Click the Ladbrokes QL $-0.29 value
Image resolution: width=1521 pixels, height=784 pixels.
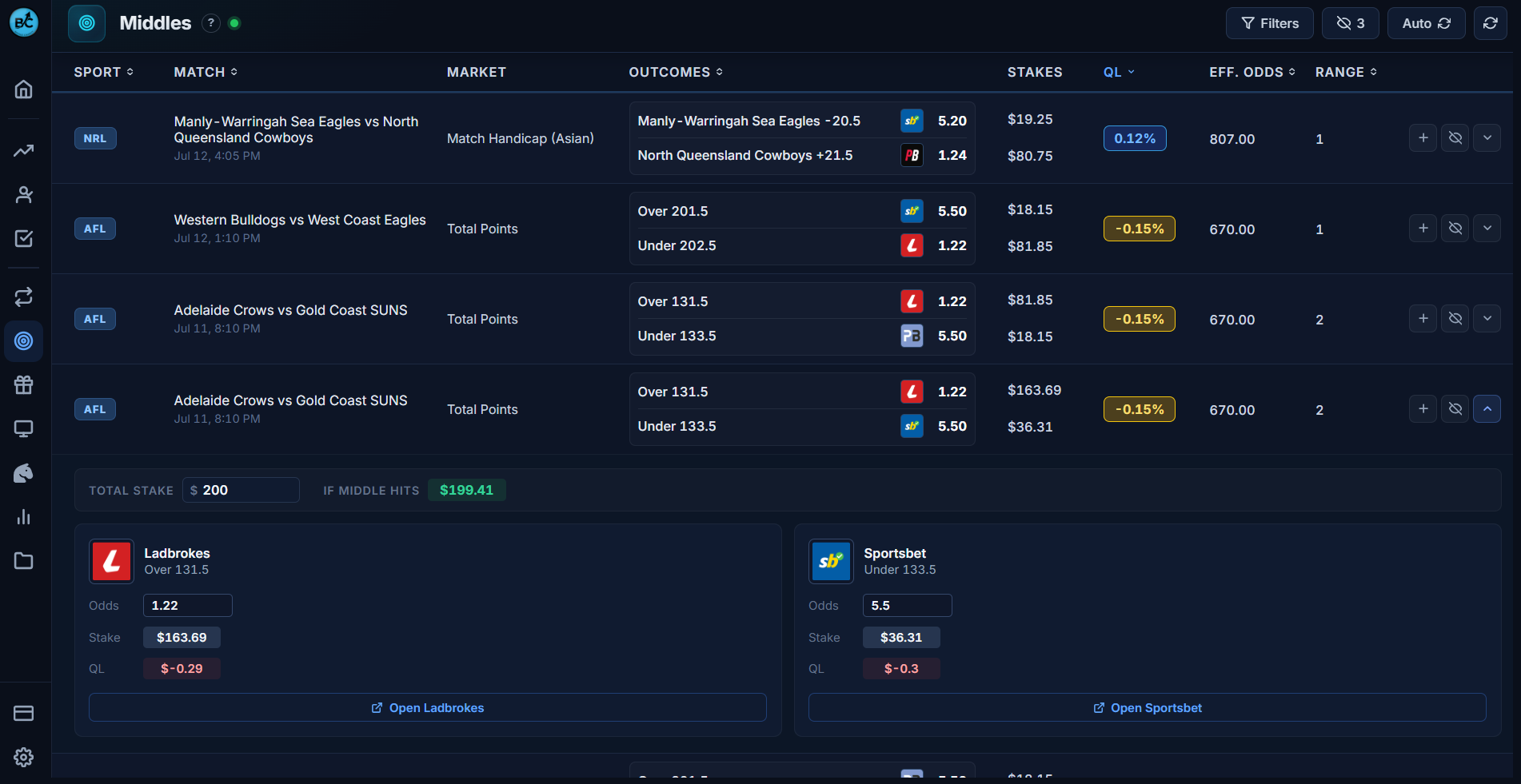[x=182, y=668]
